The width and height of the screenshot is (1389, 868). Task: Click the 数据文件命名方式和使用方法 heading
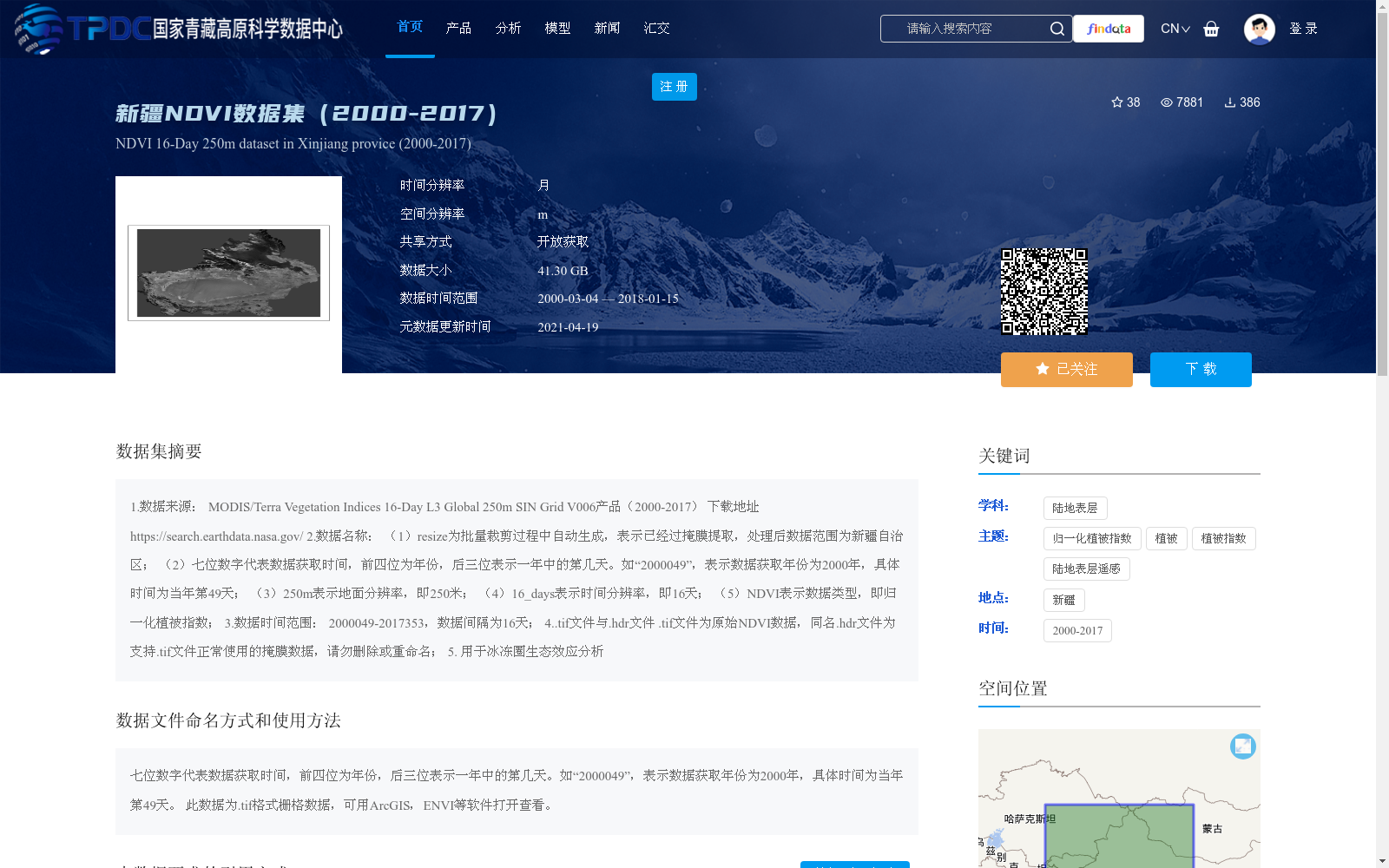point(228,720)
